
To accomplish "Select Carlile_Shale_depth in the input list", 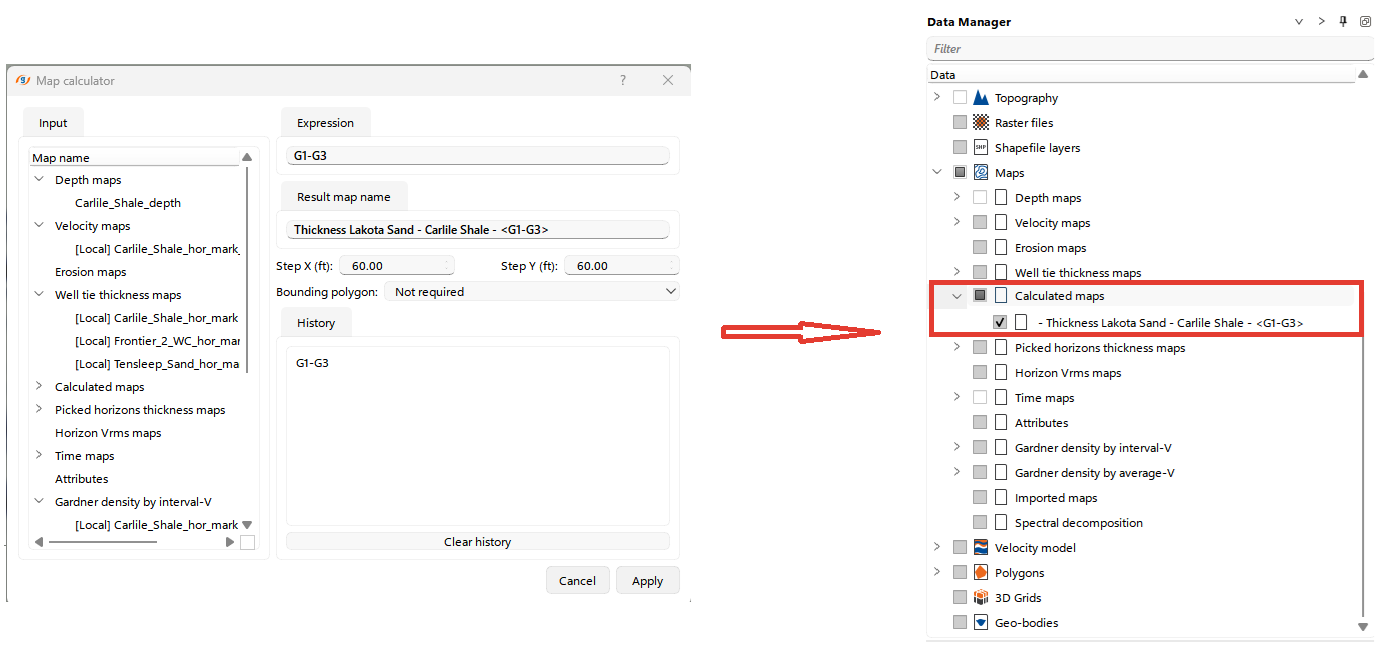I will [128, 203].
